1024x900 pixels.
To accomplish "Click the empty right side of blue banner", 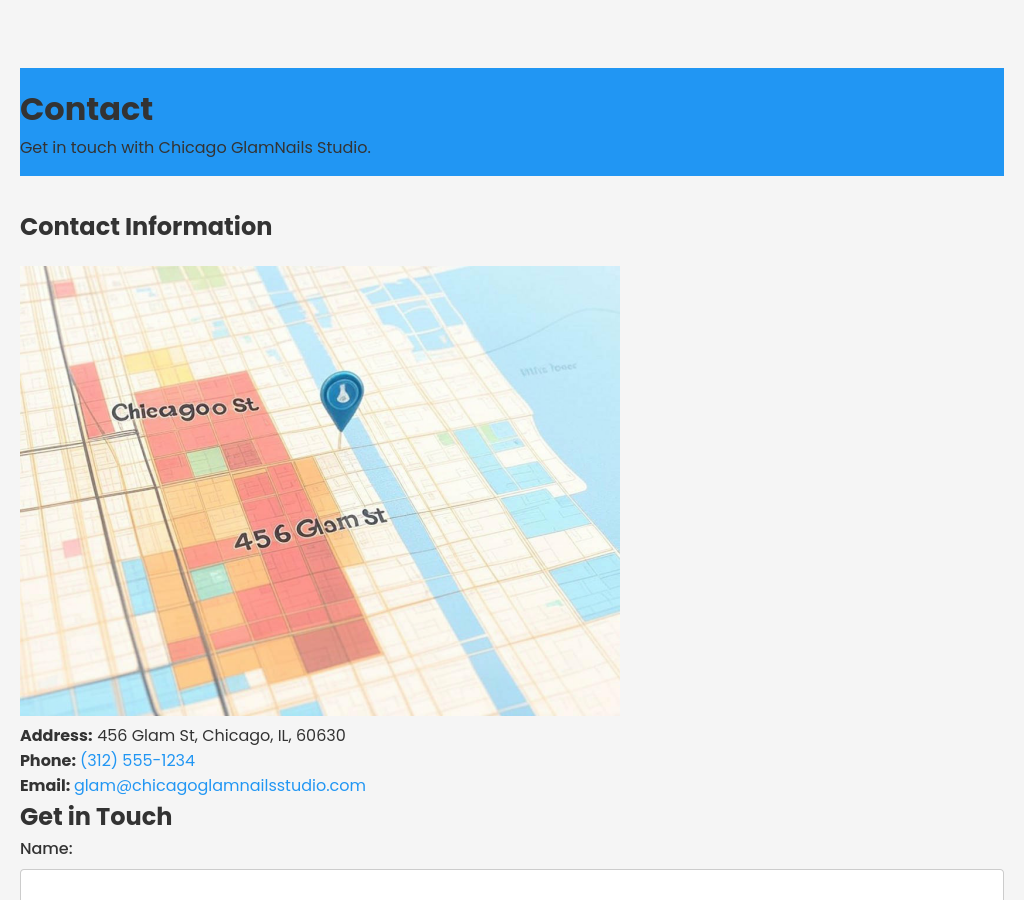I will click(750, 120).
